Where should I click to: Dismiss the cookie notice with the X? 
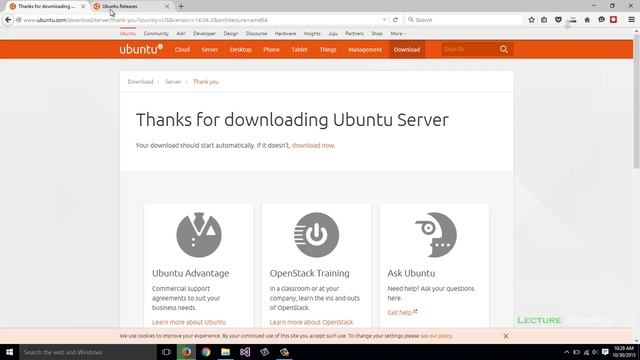click(506, 336)
